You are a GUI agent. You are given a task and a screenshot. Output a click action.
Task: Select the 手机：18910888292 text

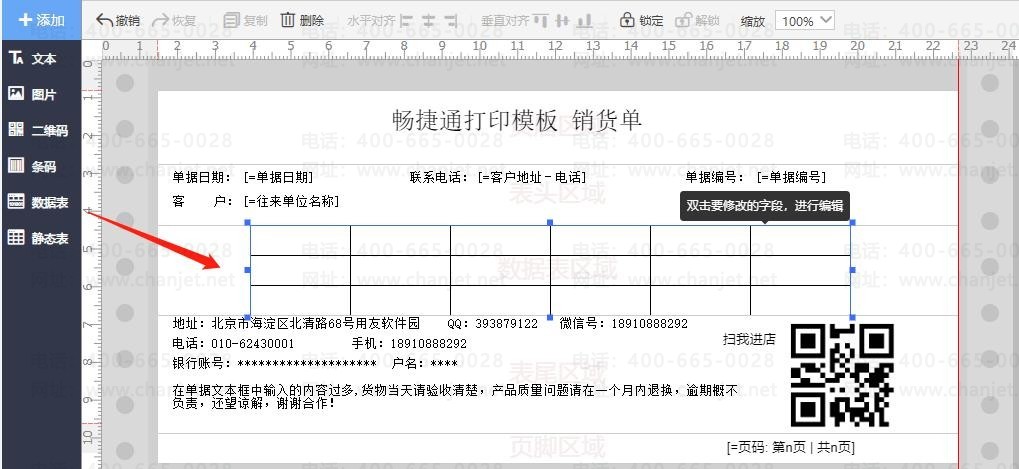(409, 344)
